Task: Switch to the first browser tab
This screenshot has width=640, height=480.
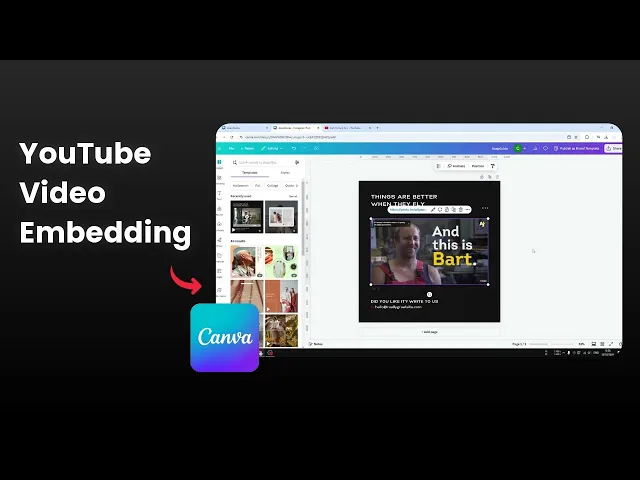Action: pyautogui.click(x=244, y=128)
